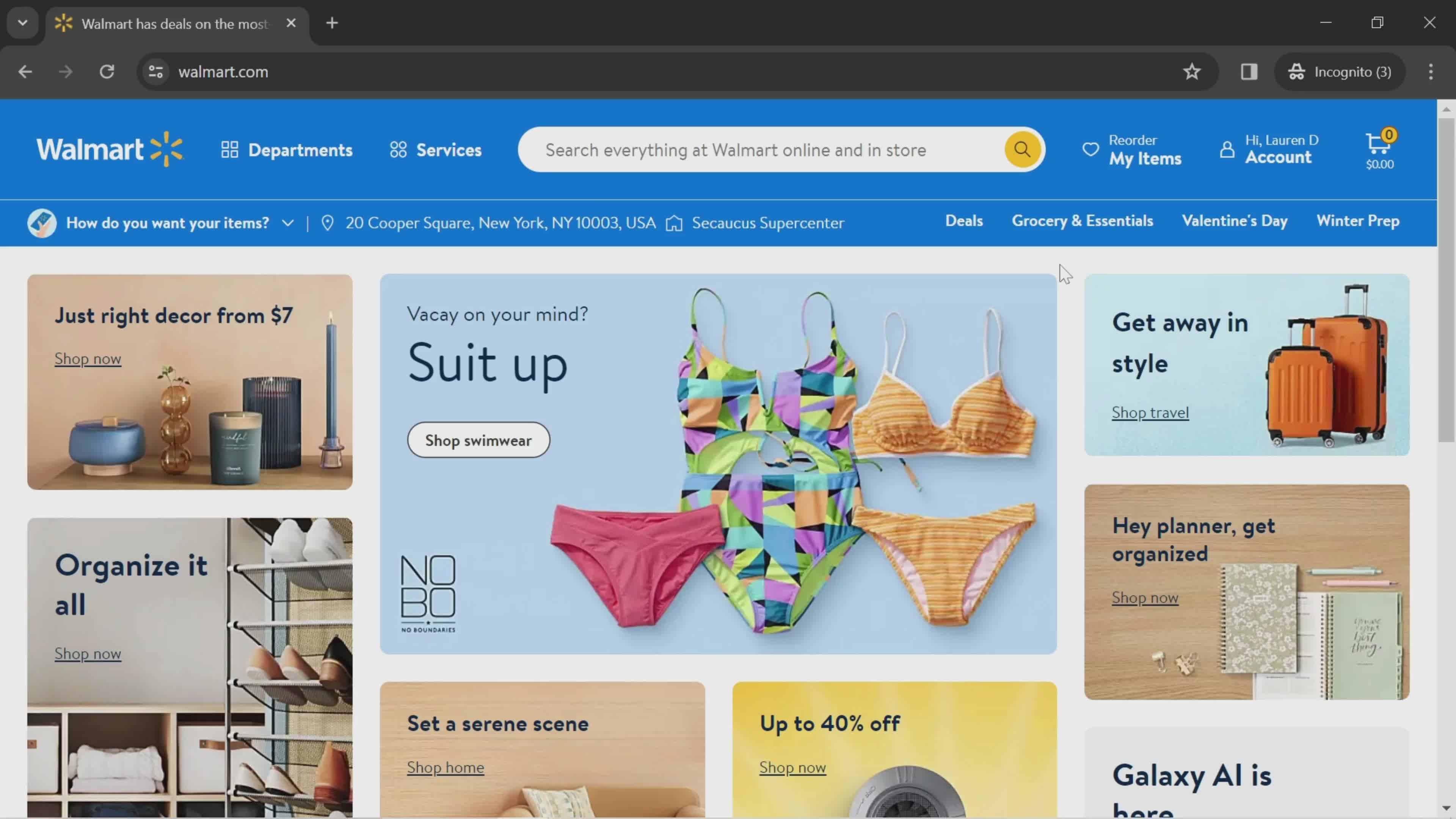Image resolution: width=1456 pixels, height=819 pixels.
Task: Toggle browser extensions sidebar
Action: click(x=1249, y=71)
